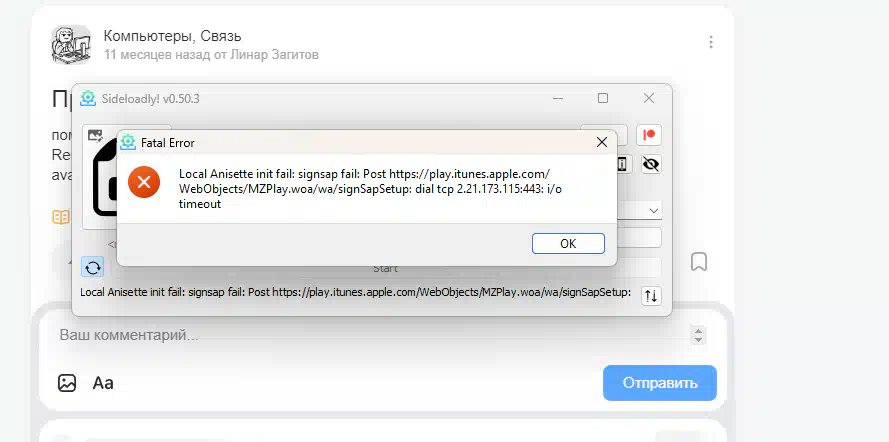Maximize the Sideloadly window

pyautogui.click(x=603, y=98)
